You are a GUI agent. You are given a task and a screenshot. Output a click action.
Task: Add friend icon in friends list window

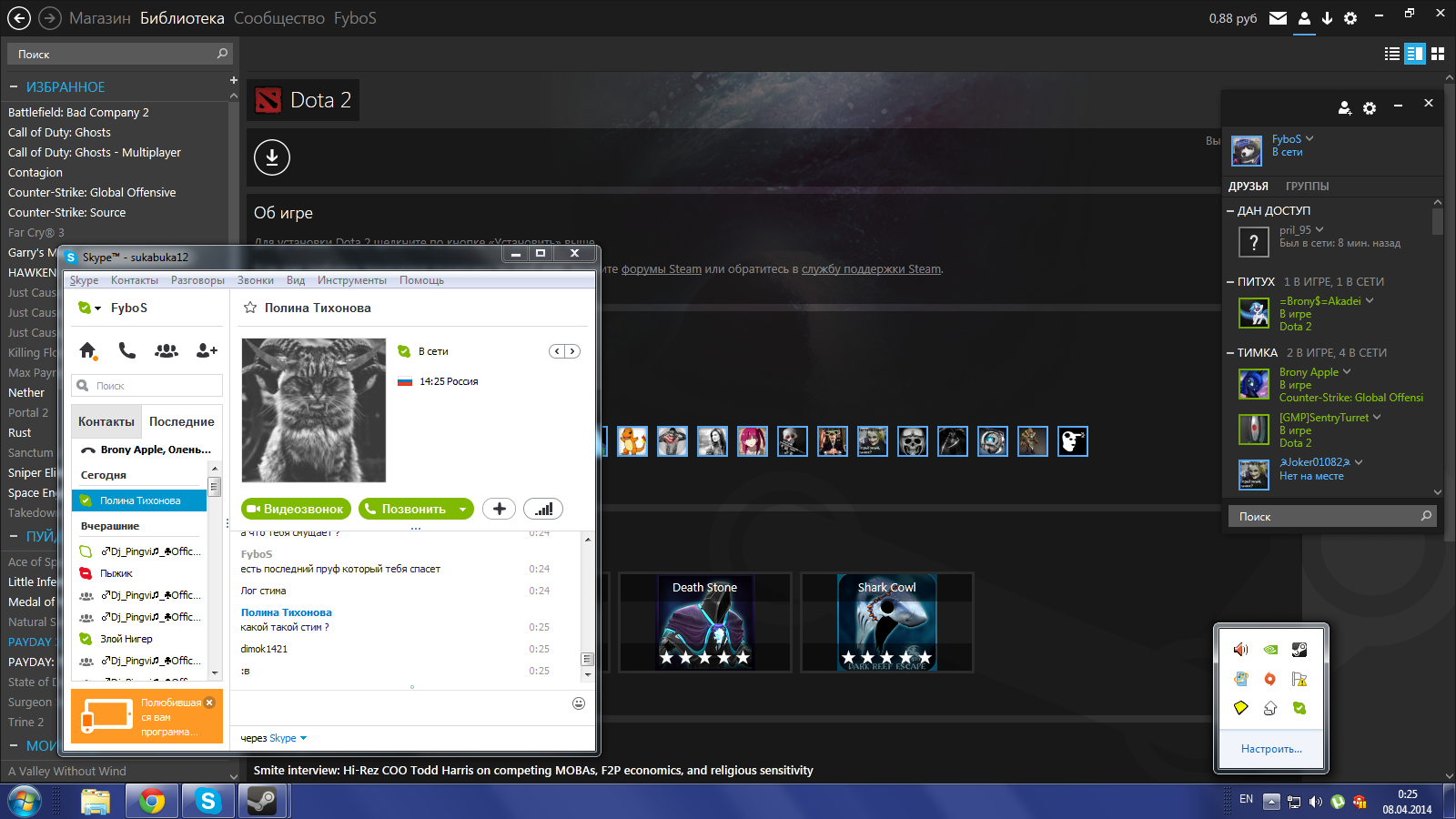tap(1345, 108)
